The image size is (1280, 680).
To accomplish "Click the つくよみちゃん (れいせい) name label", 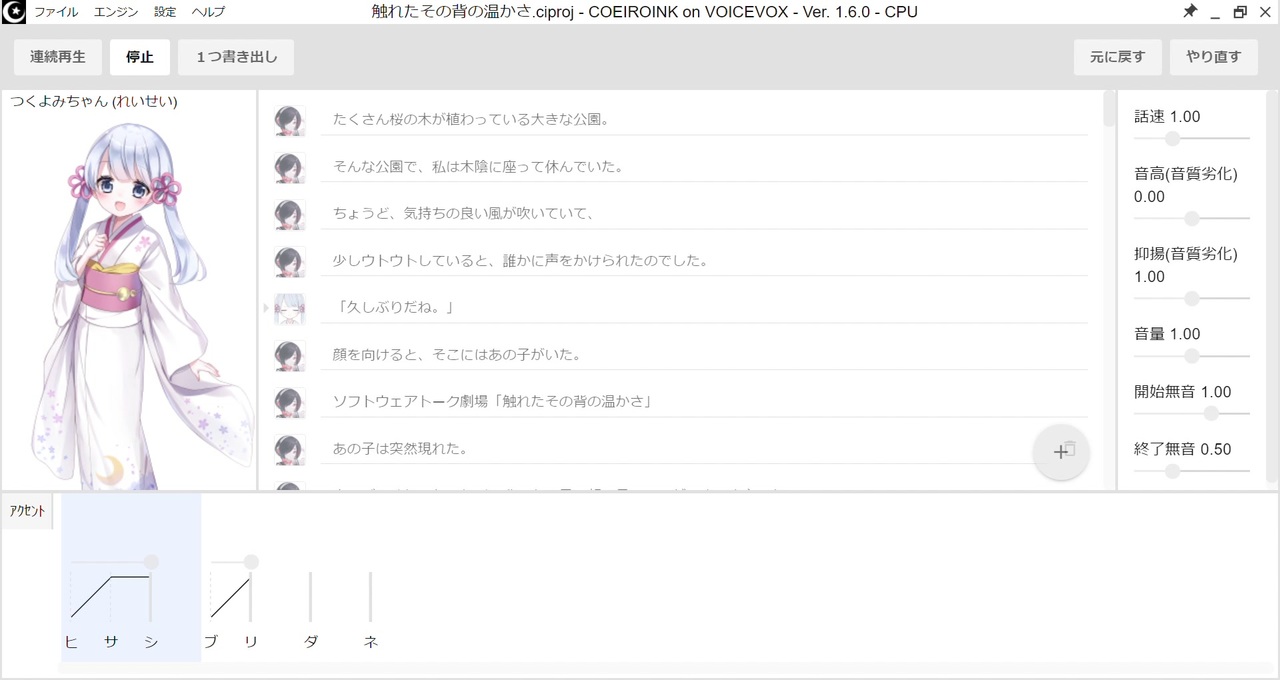I will click(x=94, y=101).
